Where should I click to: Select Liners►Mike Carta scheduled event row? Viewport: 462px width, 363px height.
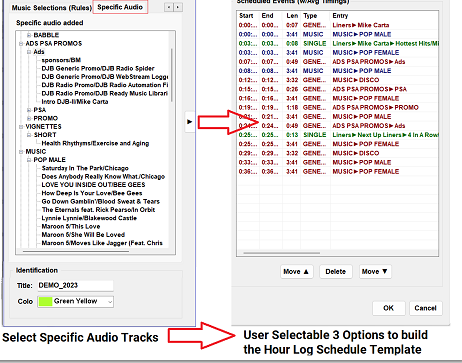click(338, 25)
